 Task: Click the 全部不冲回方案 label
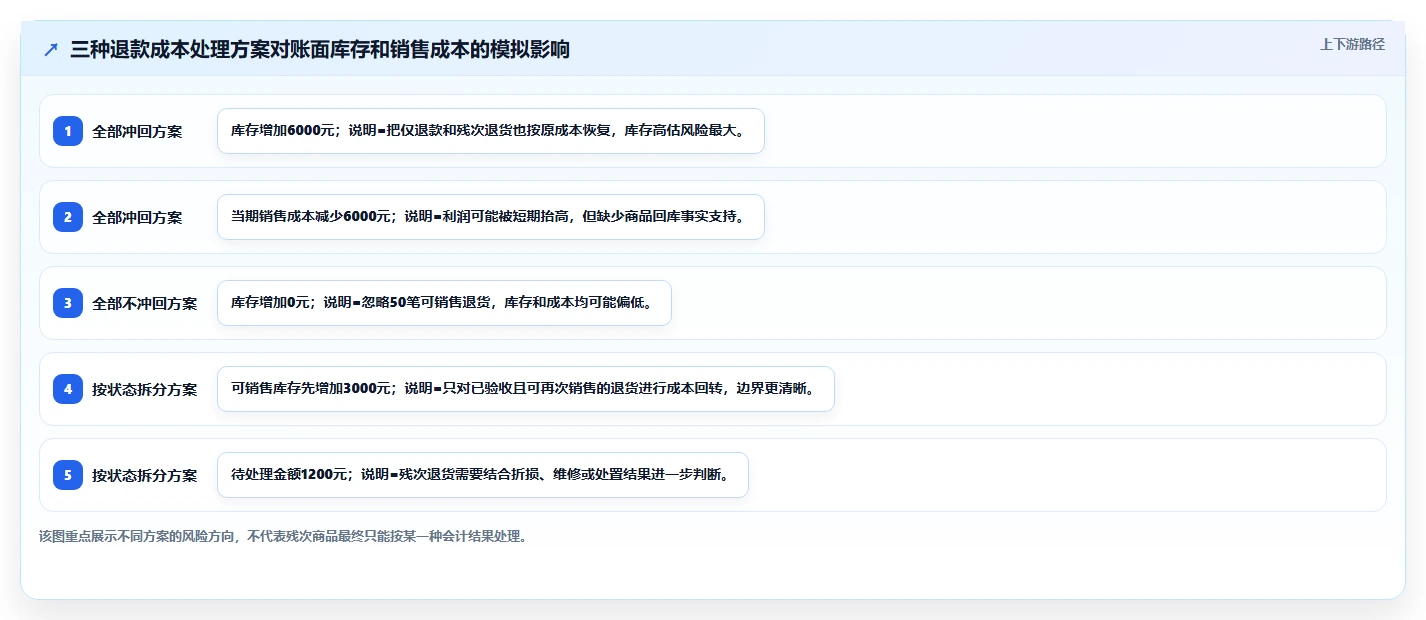click(x=145, y=303)
